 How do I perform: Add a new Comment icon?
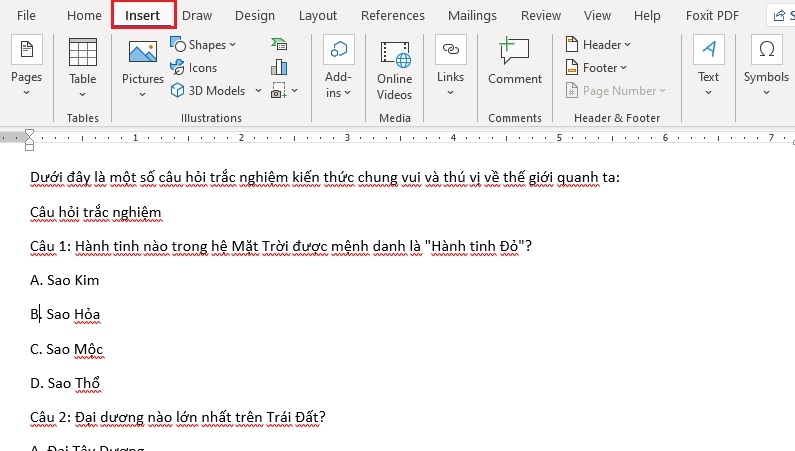[514, 51]
